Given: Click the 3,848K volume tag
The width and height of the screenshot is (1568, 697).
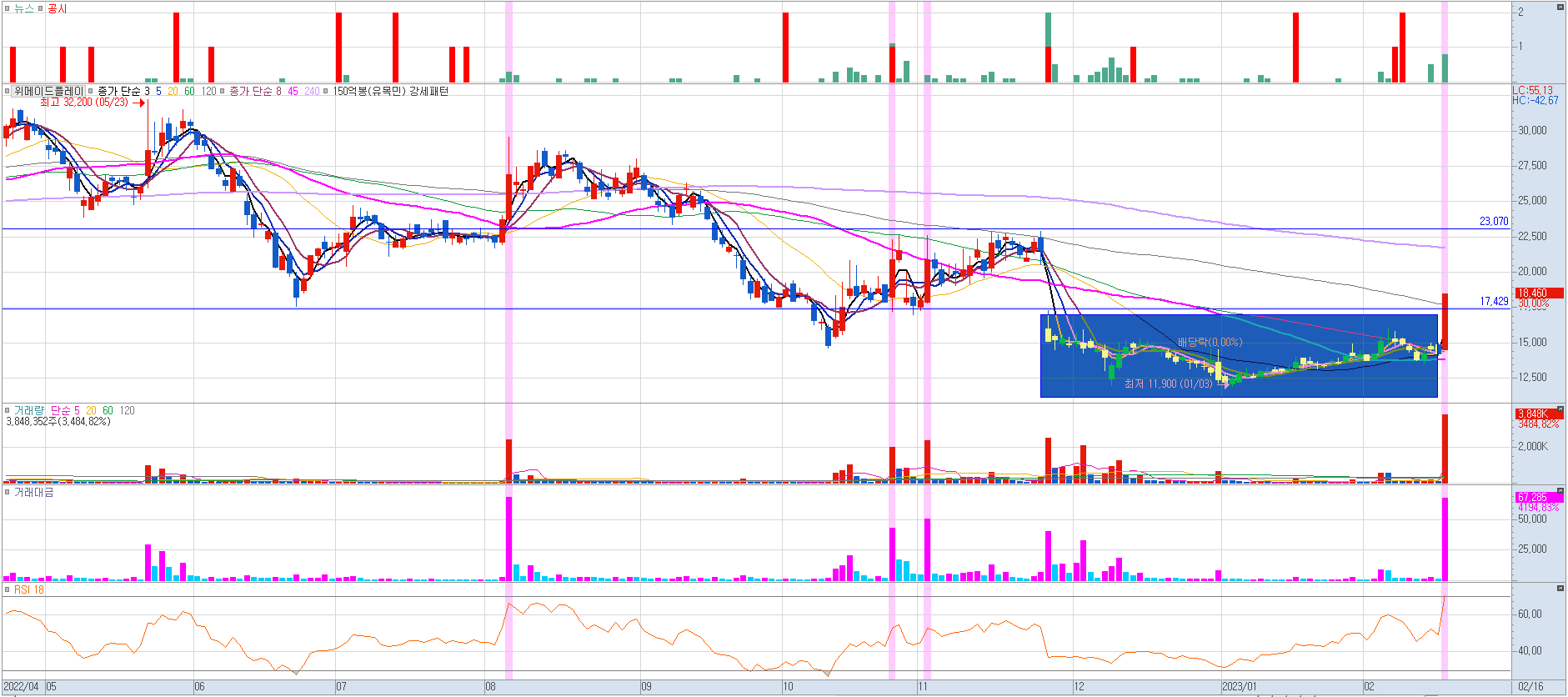Looking at the screenshot, I should point(1539,414).
